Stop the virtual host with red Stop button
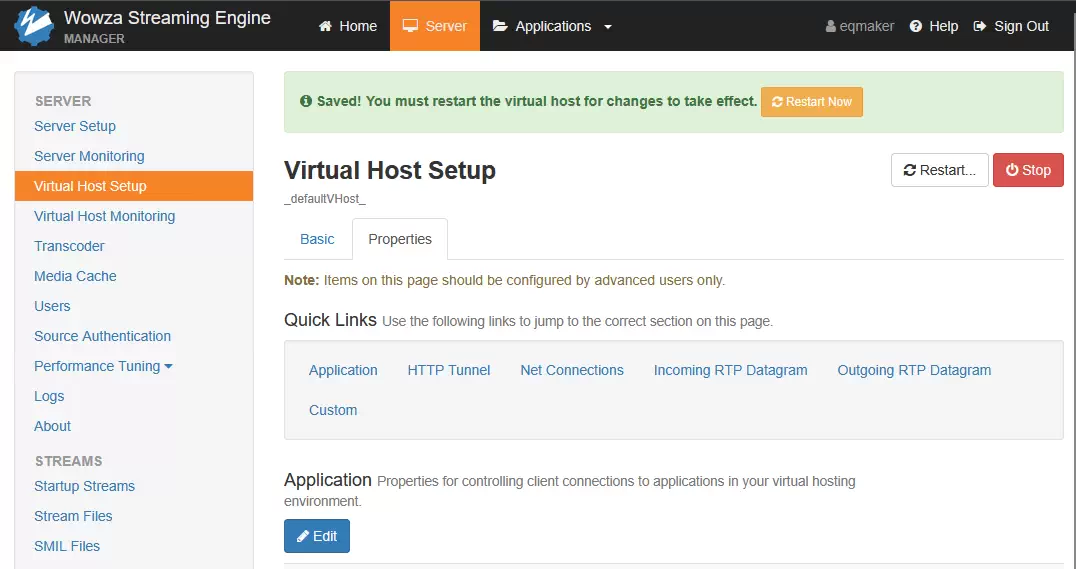The height and width of the screenshot is (569, 1076). click(1028, 170)
